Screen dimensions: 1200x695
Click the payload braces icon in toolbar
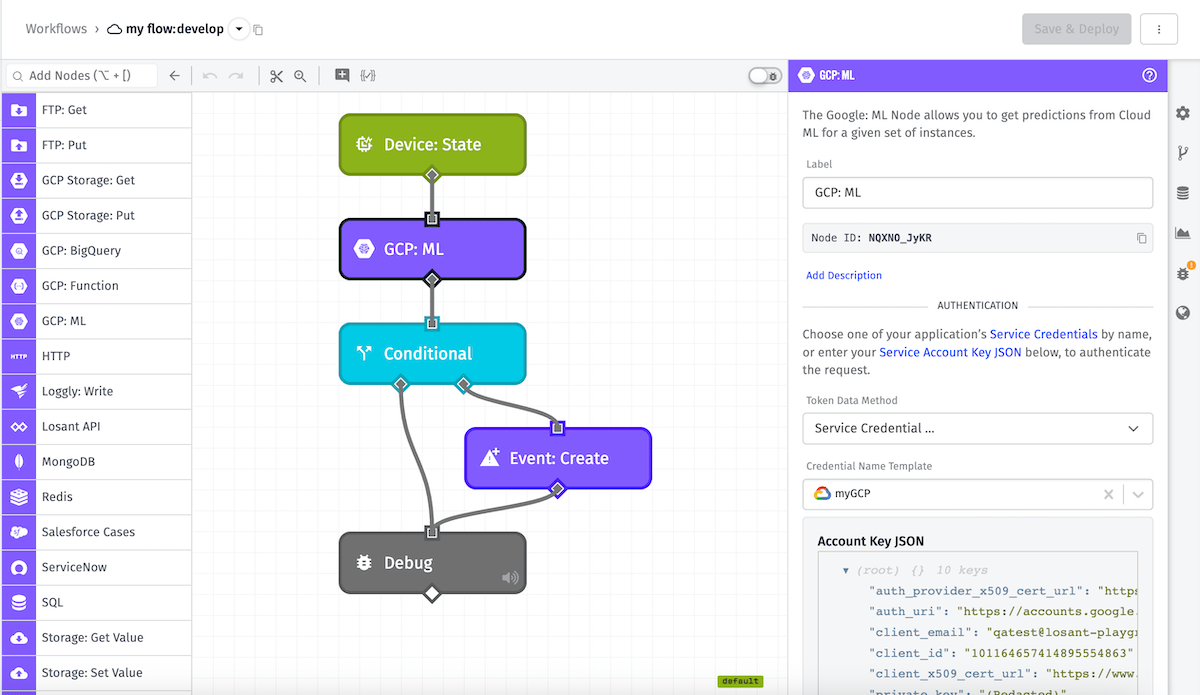368,75
